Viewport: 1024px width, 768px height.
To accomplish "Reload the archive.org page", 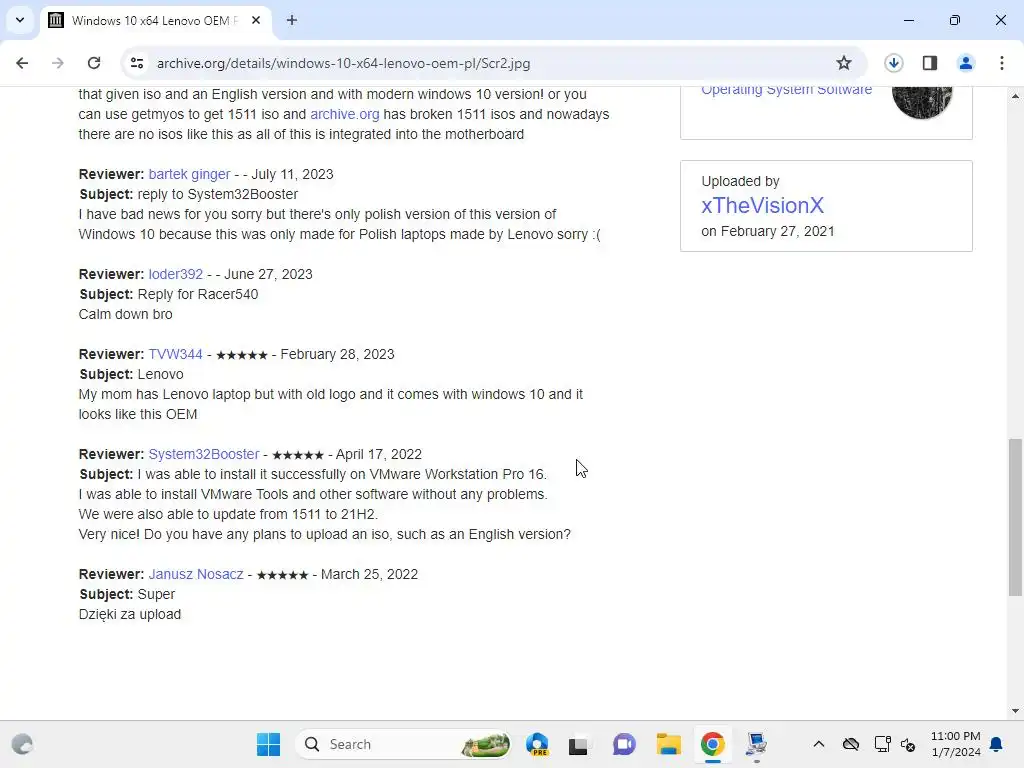I will (x=94, y=63).
